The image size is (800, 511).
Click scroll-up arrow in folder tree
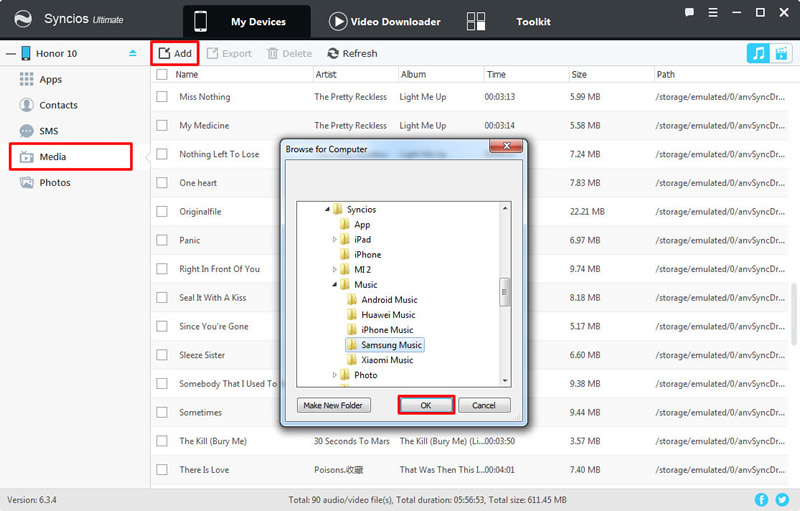point(505,208)
